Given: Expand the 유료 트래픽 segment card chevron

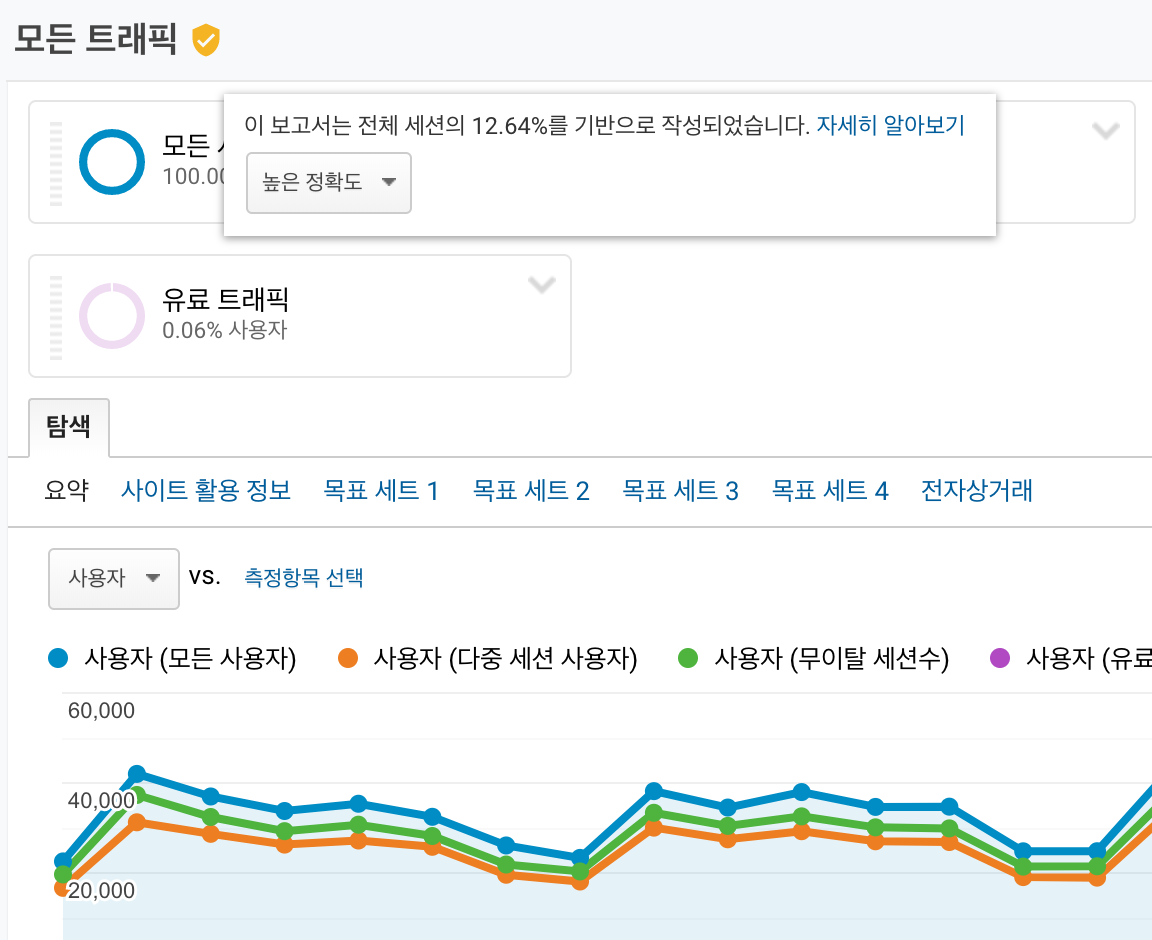Looking at the screenshot, I should point(542,285).
